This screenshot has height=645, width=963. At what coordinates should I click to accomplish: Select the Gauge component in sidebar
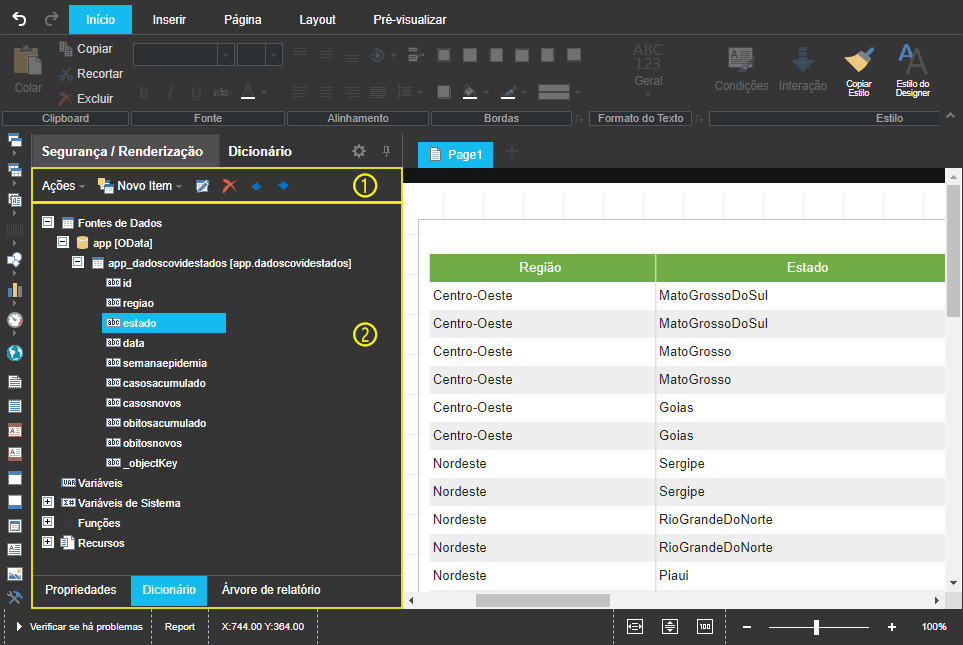coord(15,320)
